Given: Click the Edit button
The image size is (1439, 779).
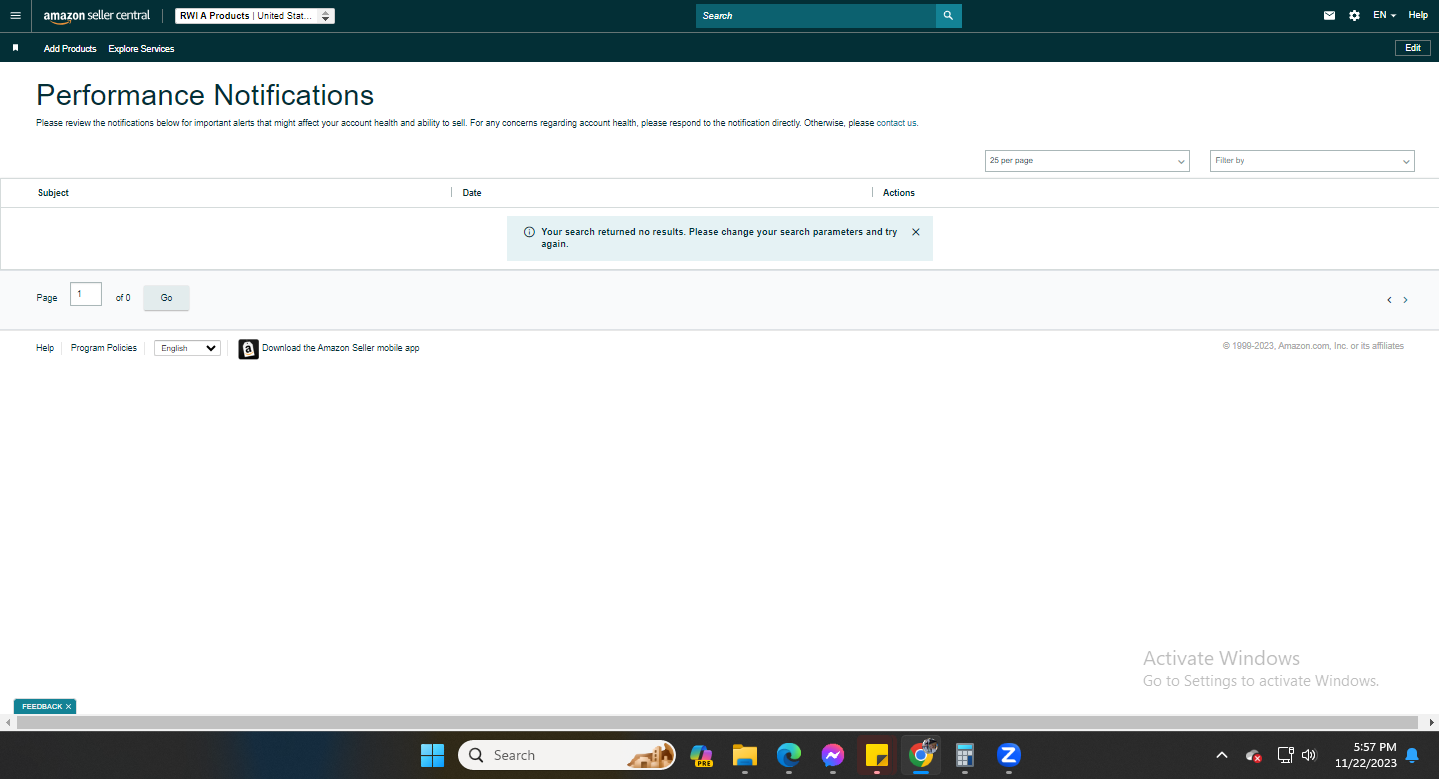Looking at the screenshot, I should point(1412,48).
